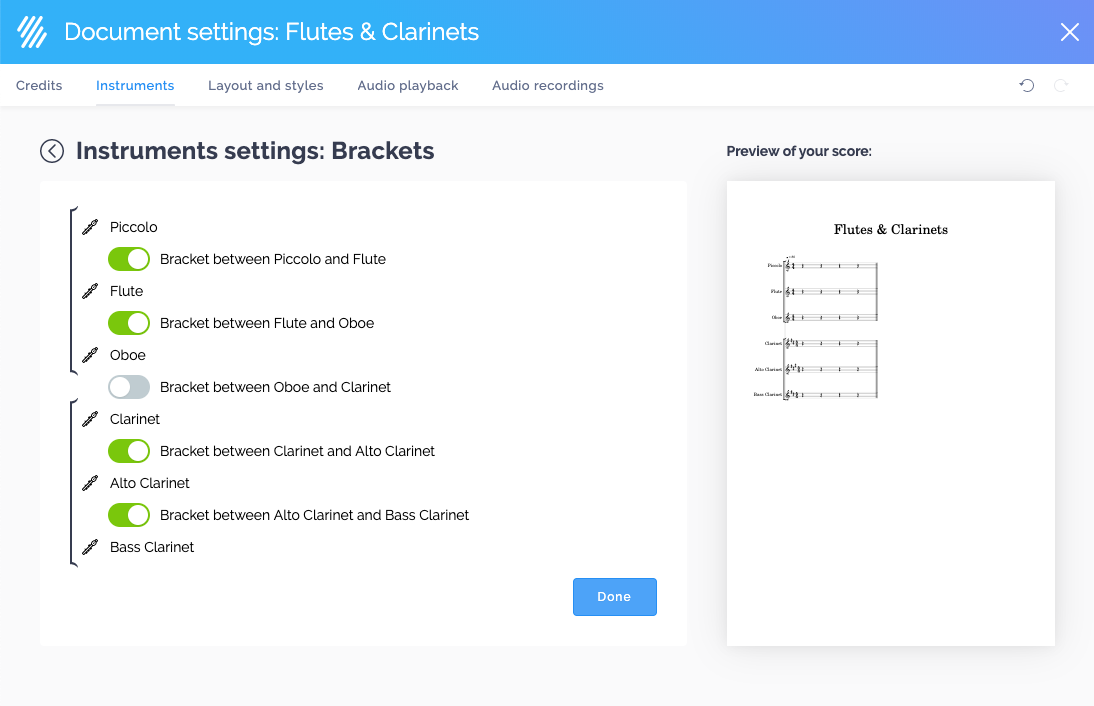Click the Flute instrument icon

pyautogui.click(x=90, y=291)
